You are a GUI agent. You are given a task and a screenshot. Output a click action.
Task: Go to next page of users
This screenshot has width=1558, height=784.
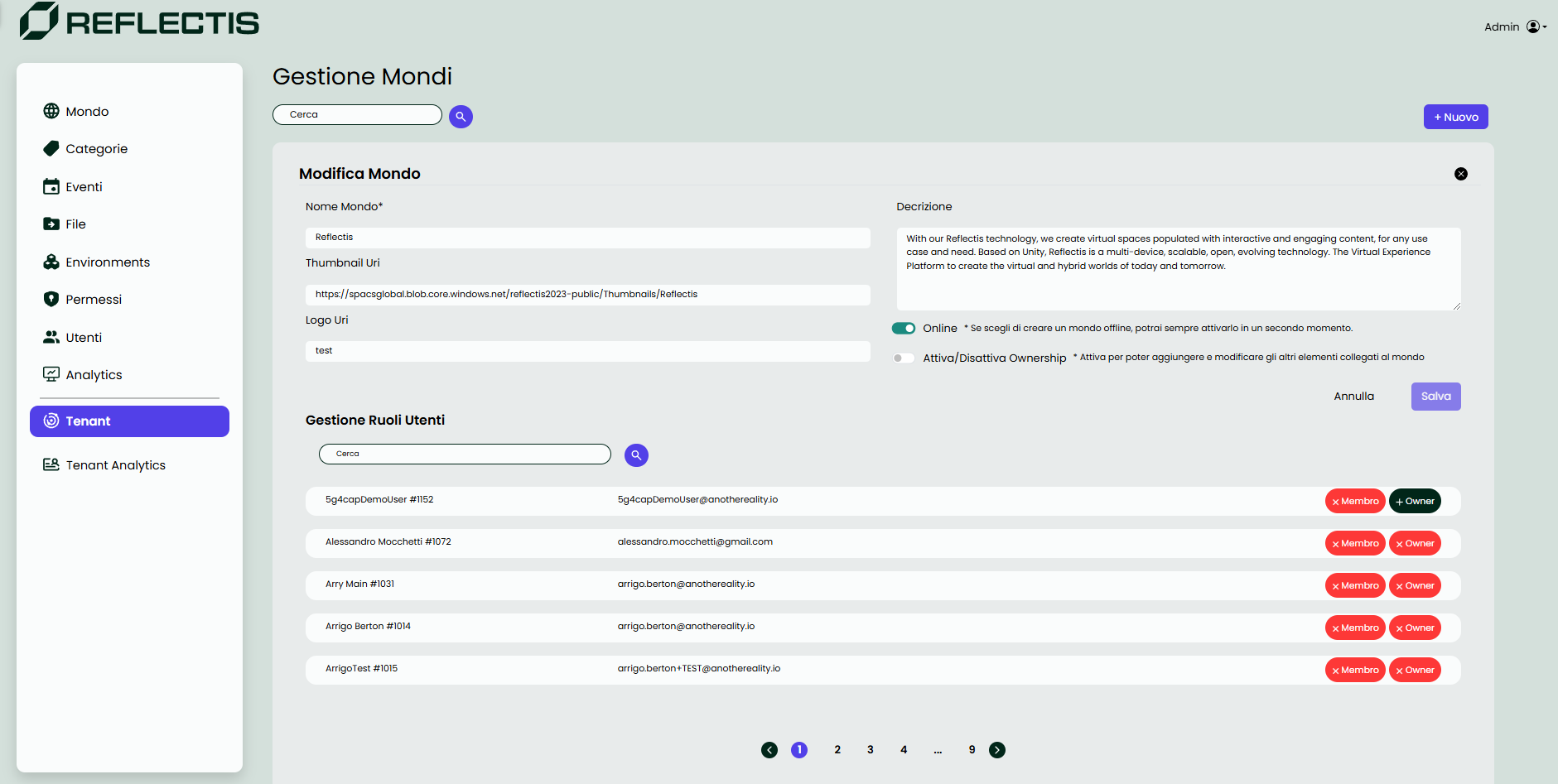(997, 750)
